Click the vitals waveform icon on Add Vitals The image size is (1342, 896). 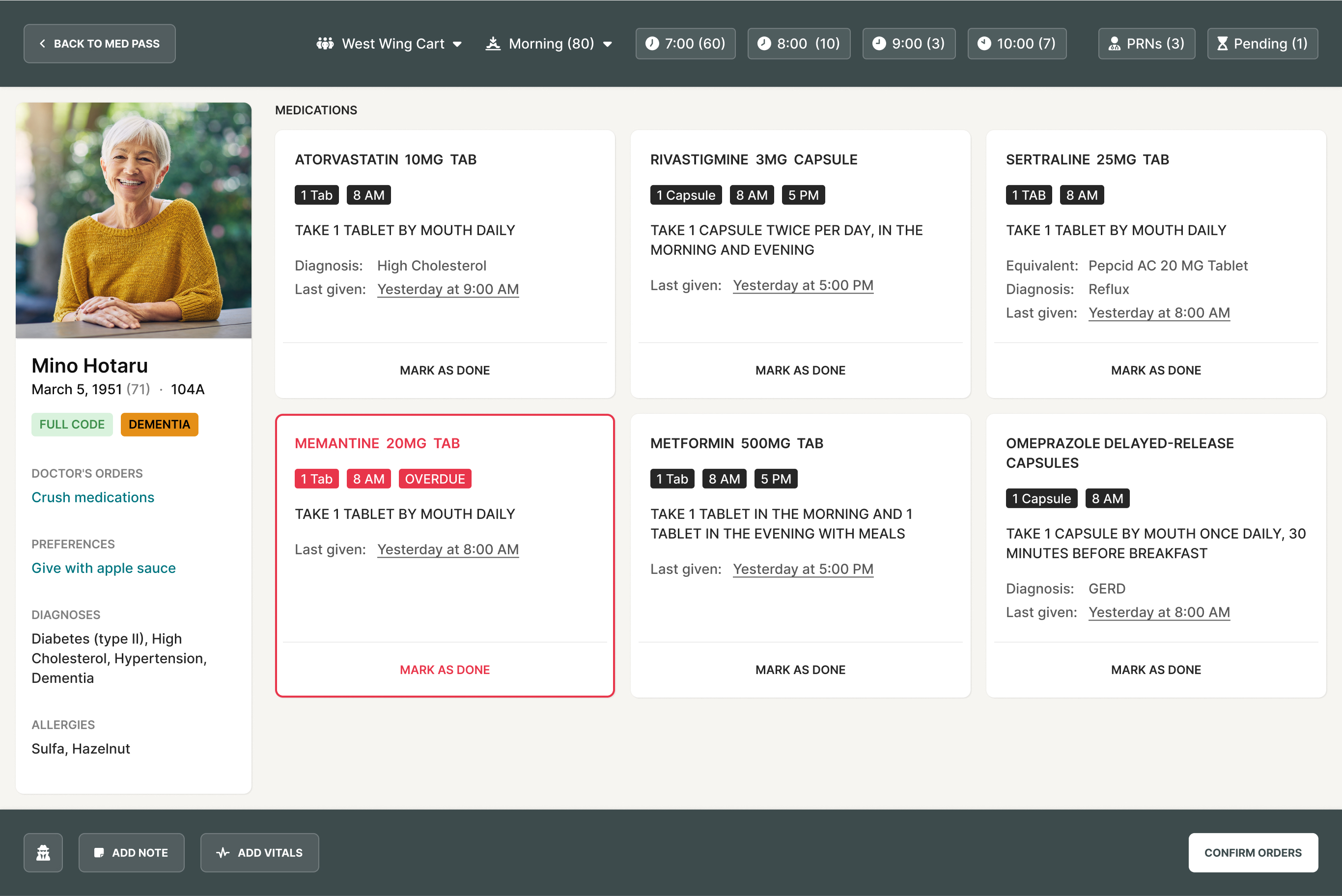coord(223,852)
